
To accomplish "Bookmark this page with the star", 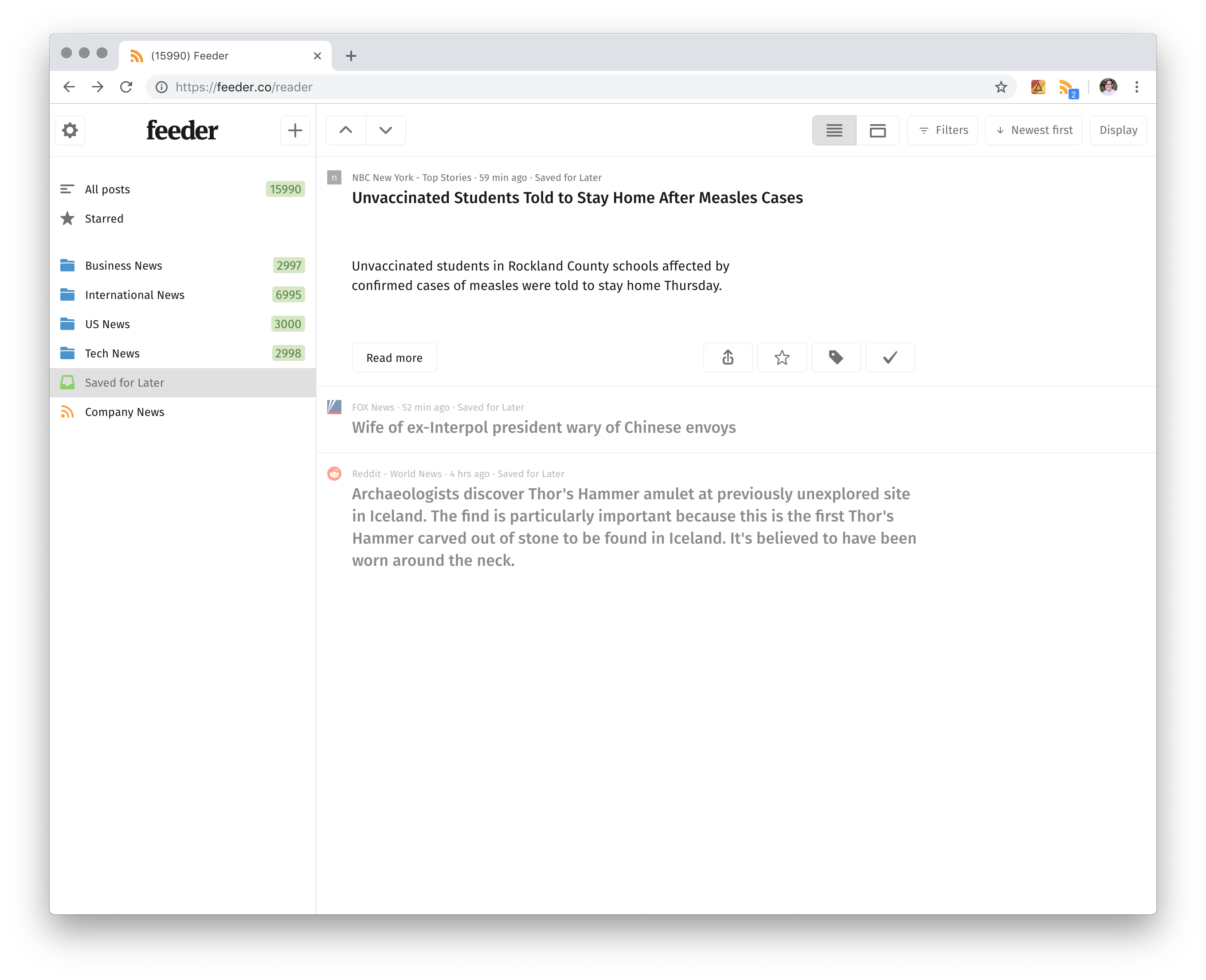I will [1001, 87].
